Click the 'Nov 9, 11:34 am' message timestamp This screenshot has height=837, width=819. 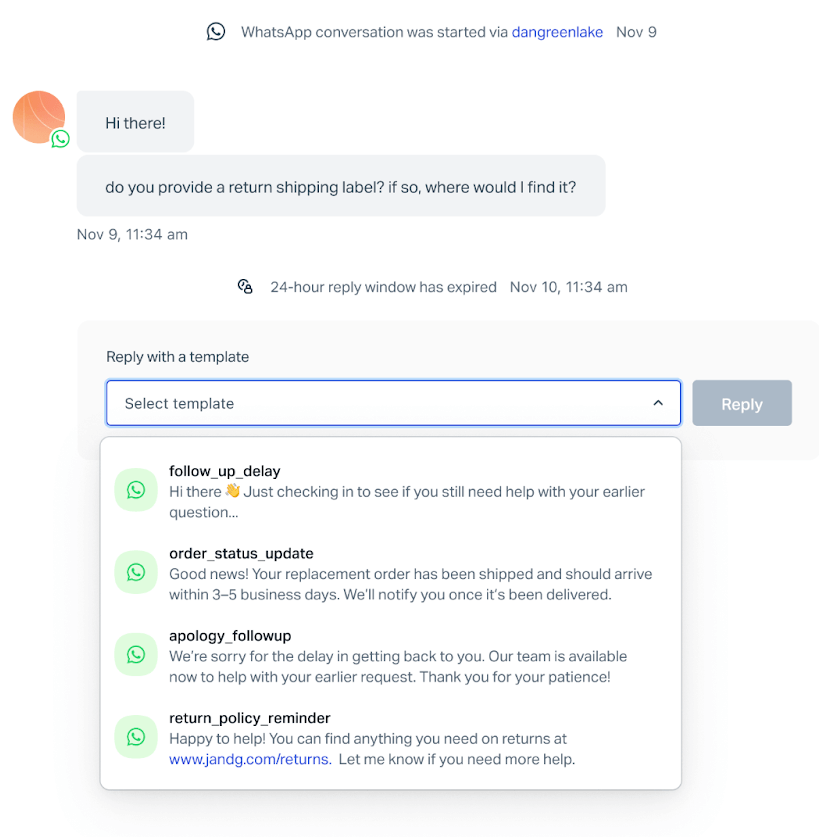click(x=132, y=234)
